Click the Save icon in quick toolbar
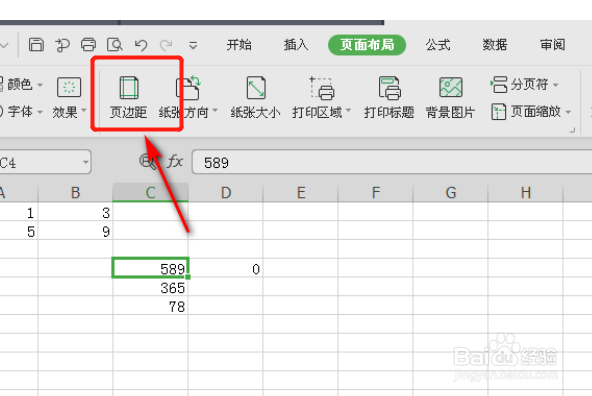592x396 pixels. click(x=36, y=45)
